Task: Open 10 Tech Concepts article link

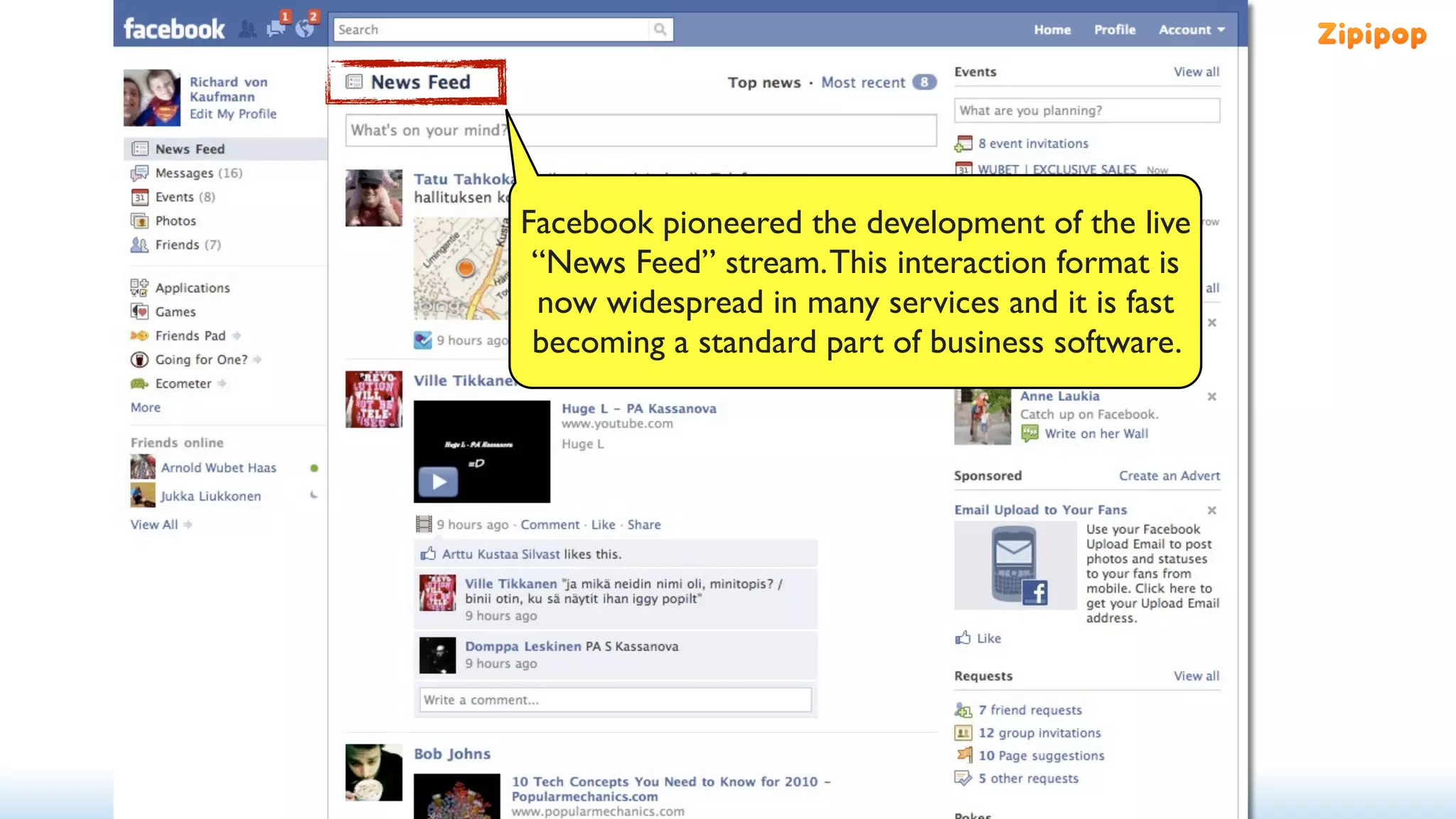Action: pos(670,789)
